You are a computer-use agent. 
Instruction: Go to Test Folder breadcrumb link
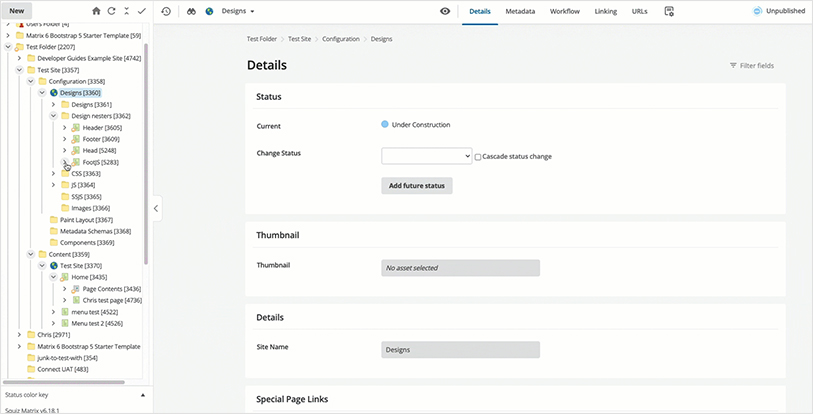pos(262,39)
